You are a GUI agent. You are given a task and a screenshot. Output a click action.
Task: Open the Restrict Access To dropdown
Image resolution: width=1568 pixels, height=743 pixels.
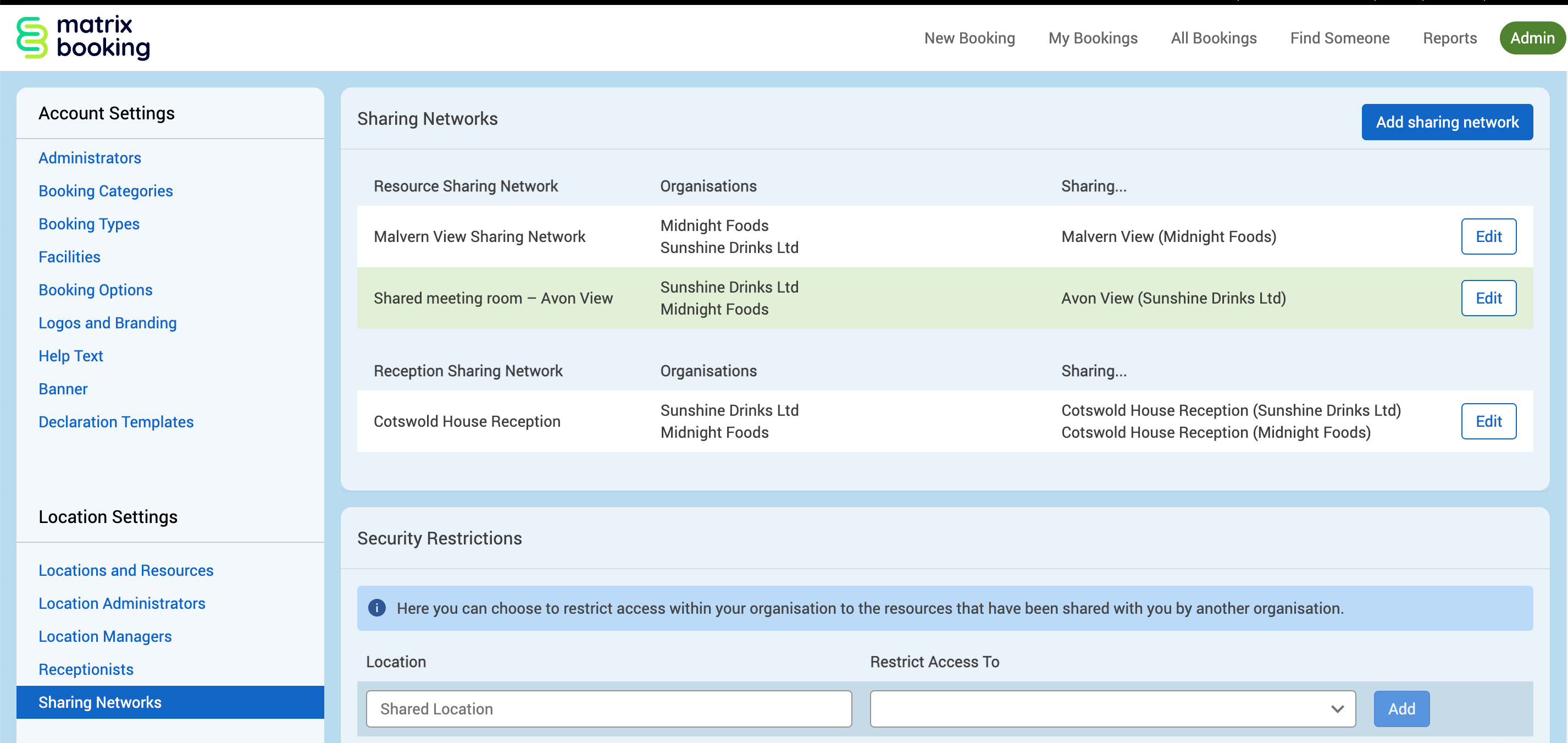(1112, 708)
